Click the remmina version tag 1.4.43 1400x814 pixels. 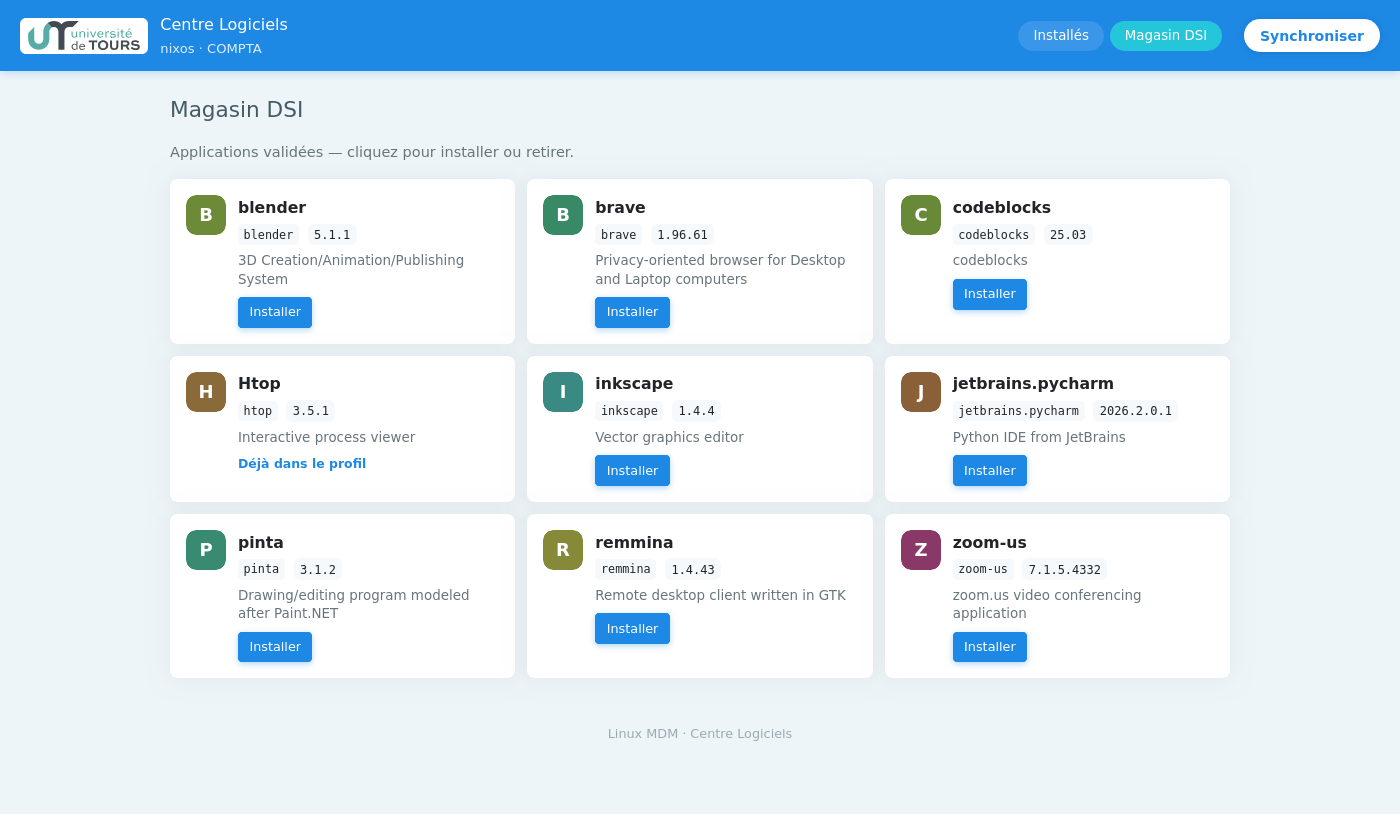[693, 569]
